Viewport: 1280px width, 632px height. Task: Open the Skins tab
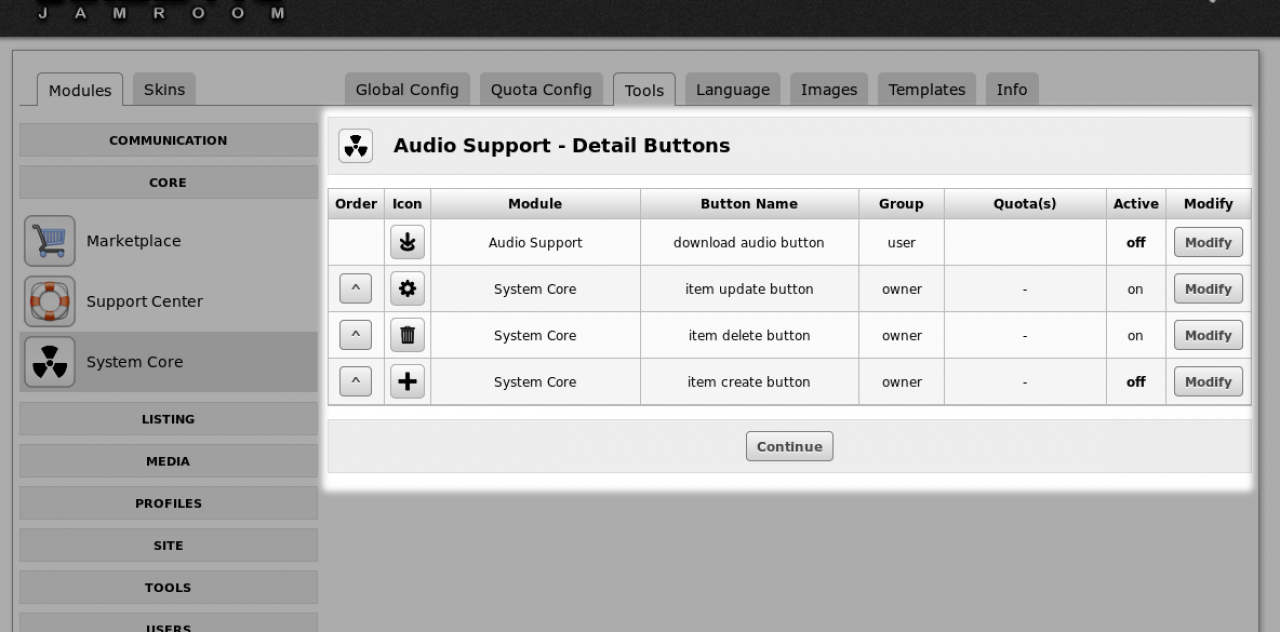164,89
